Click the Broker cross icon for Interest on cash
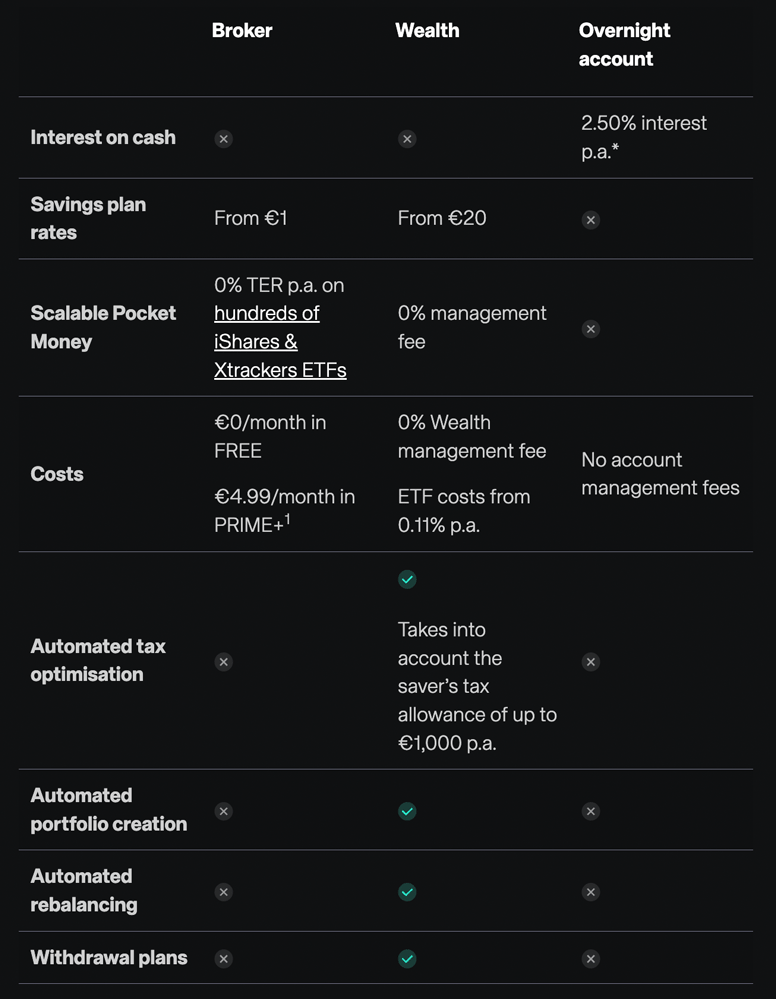 (x=224, y=139)
